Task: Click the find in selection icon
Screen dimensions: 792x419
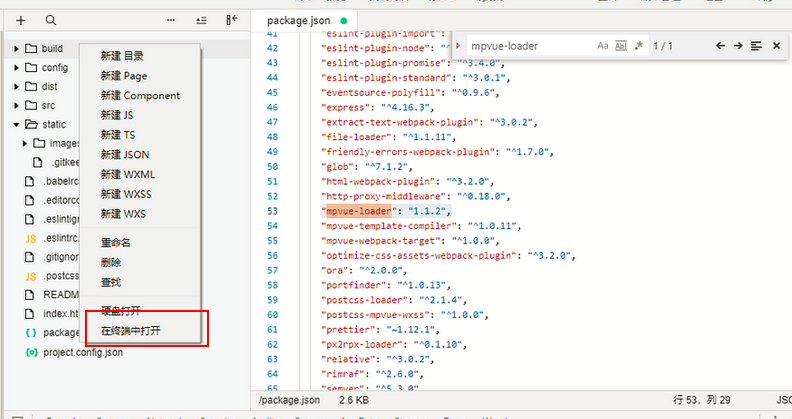Action: tap(756, 46)
